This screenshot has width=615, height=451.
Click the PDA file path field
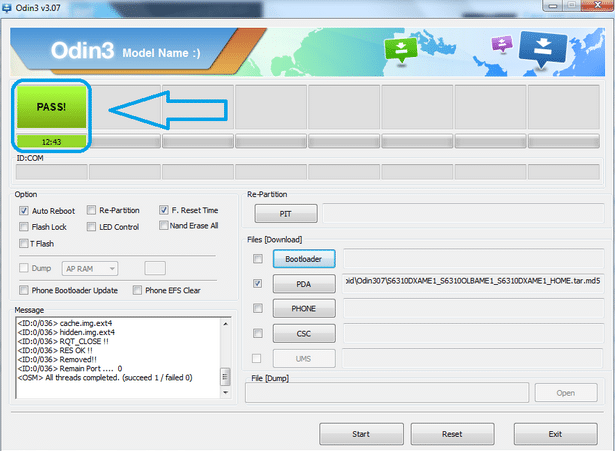click(473, 283)
